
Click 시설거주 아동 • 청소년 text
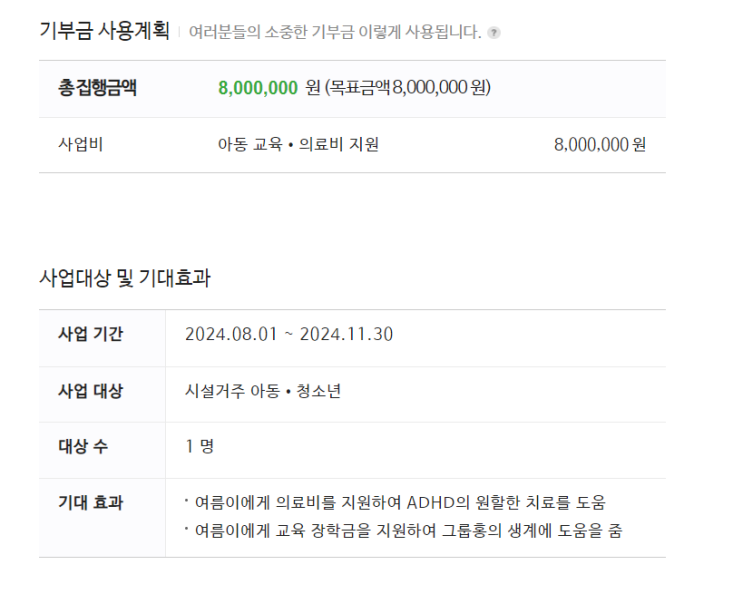[x=263, y=391]
